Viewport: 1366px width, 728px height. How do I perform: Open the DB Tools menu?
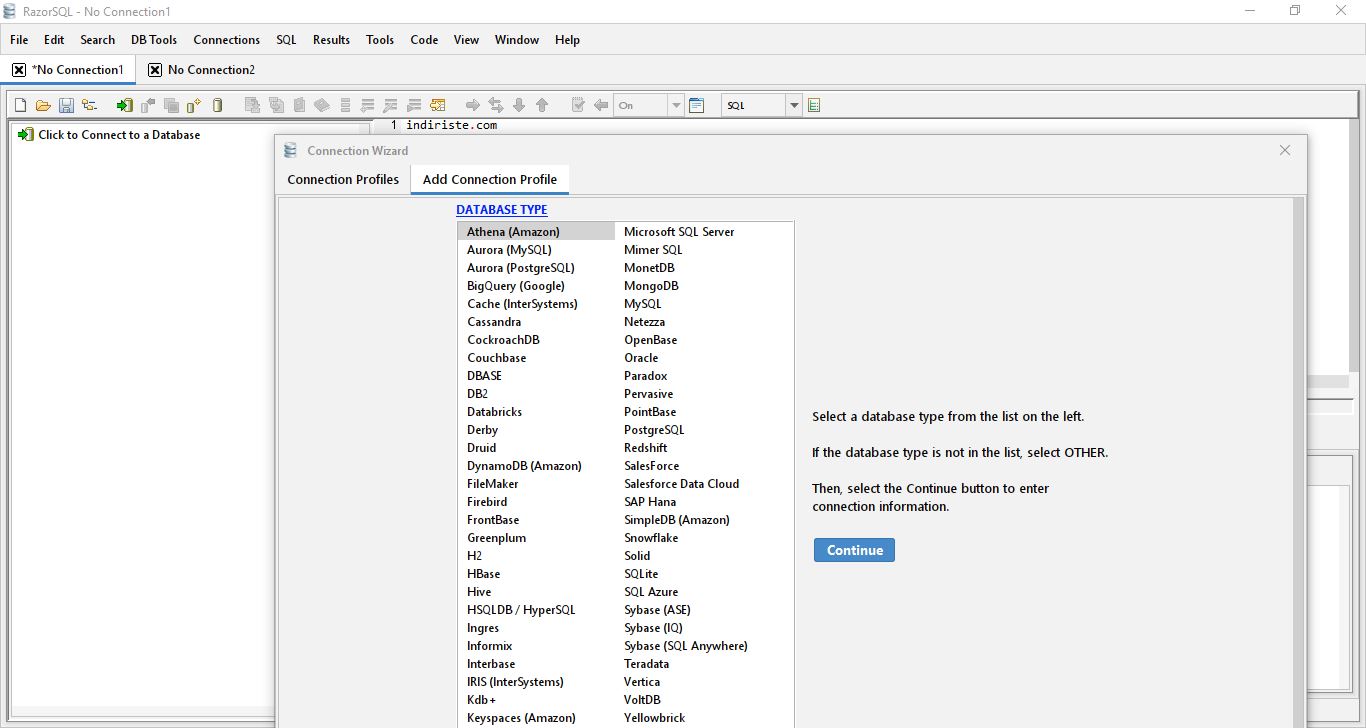pyautogui.click(x=154, y=40)
